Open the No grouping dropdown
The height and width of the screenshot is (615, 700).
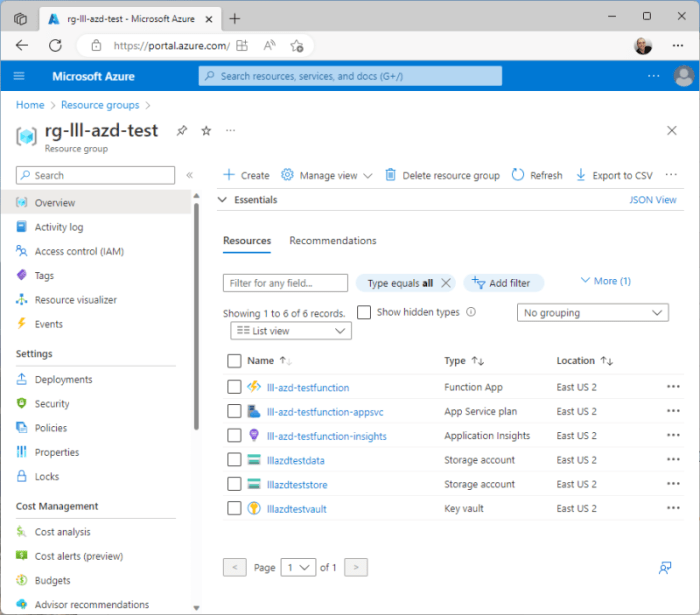tap(593, 313)
